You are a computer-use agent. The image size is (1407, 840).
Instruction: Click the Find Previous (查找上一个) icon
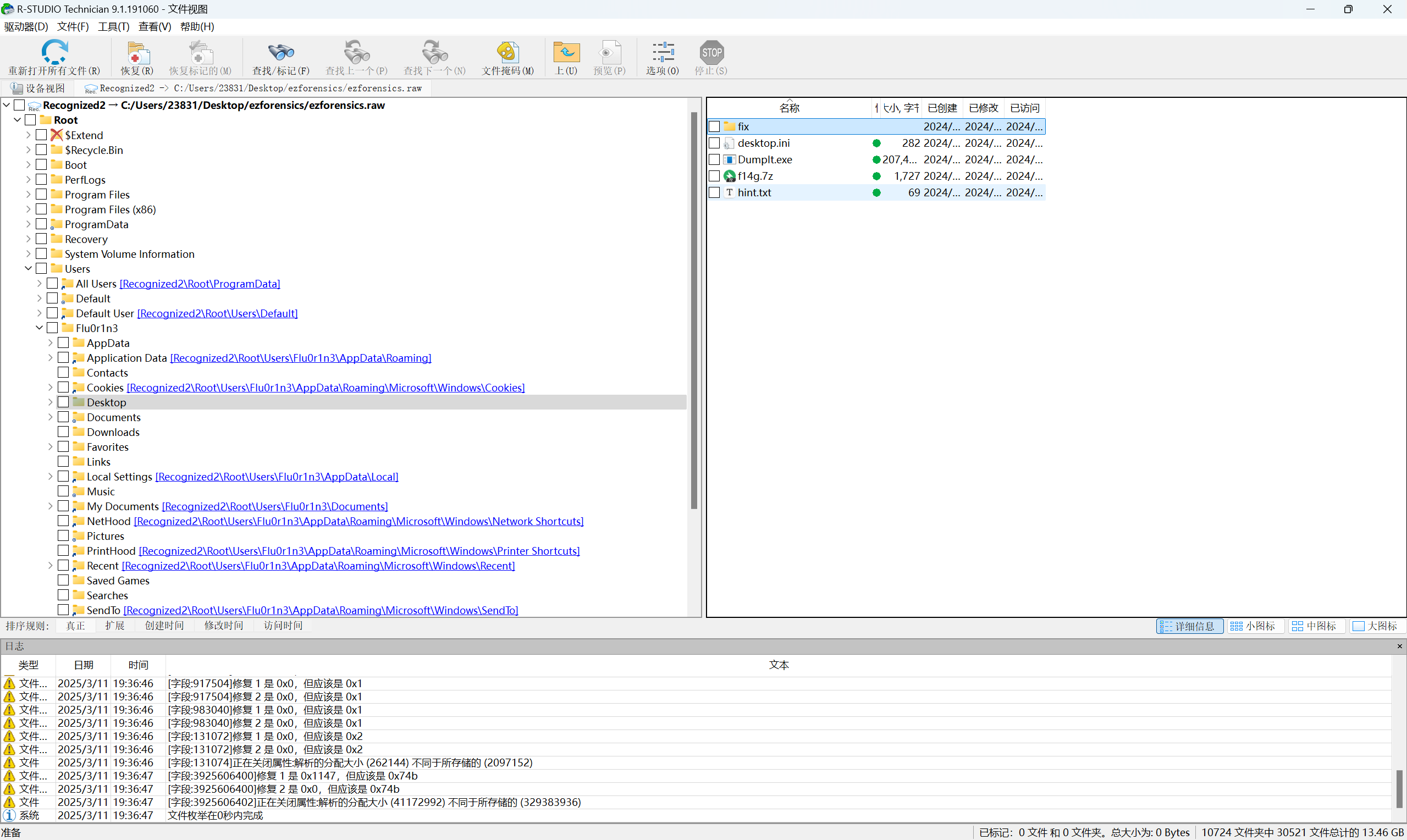356,52
